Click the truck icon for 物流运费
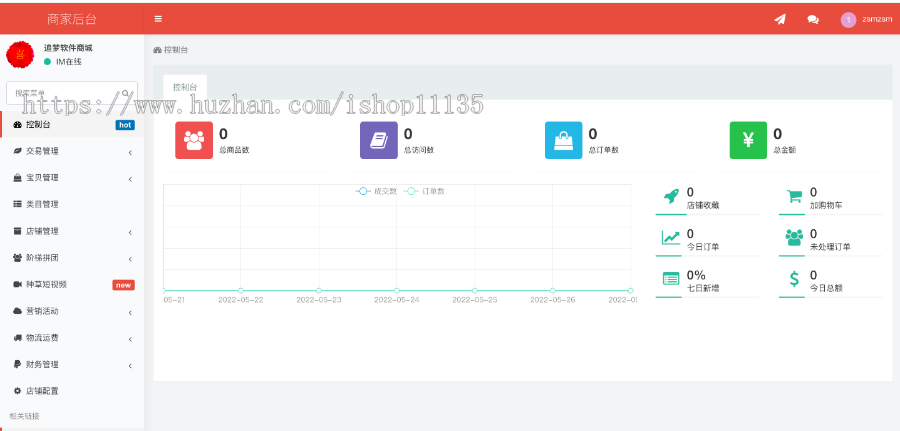This screenshot has width=900, height=431. (x=17, y=338)
